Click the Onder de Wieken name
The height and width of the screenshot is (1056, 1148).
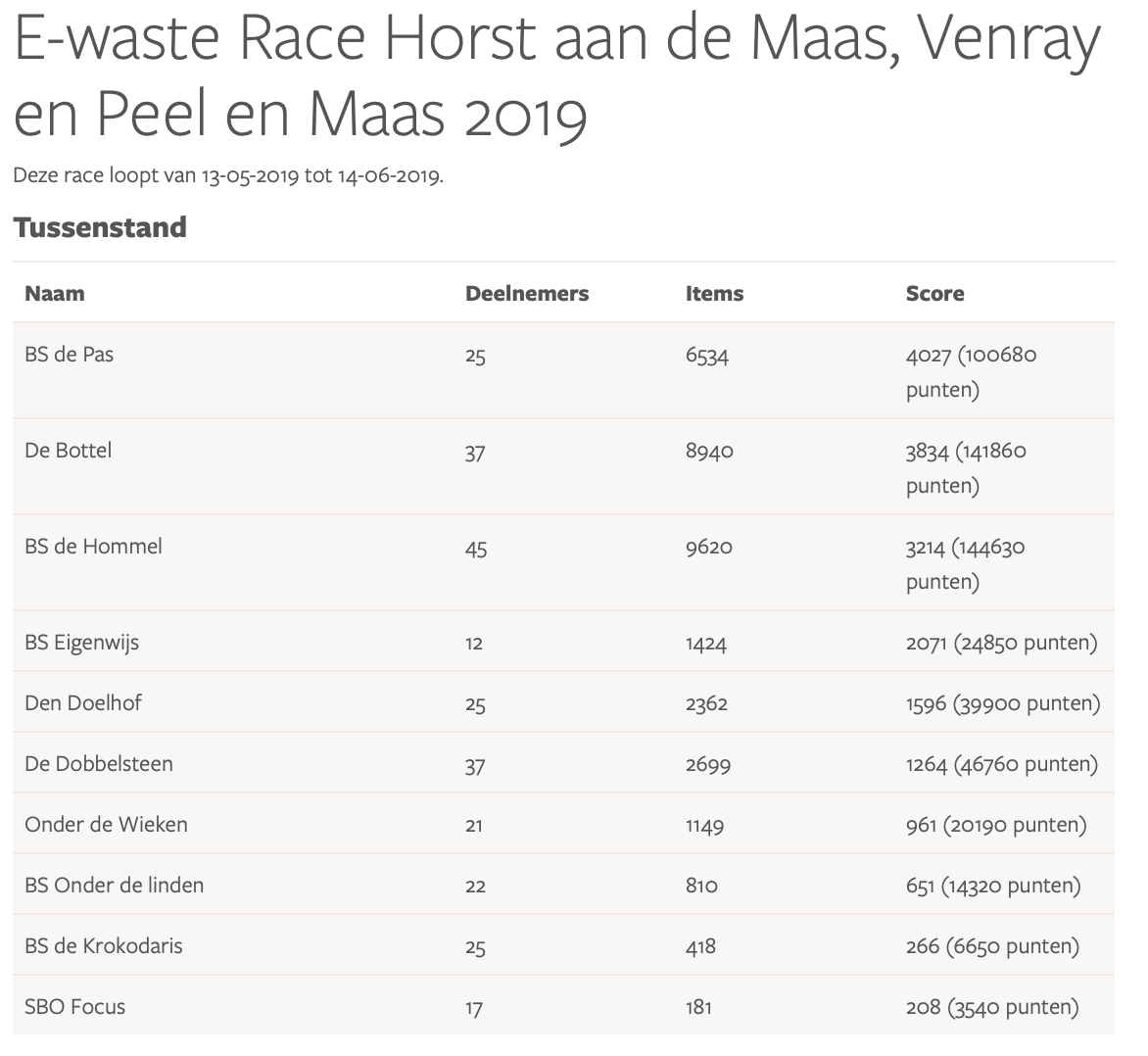click(x=106, y=825)
